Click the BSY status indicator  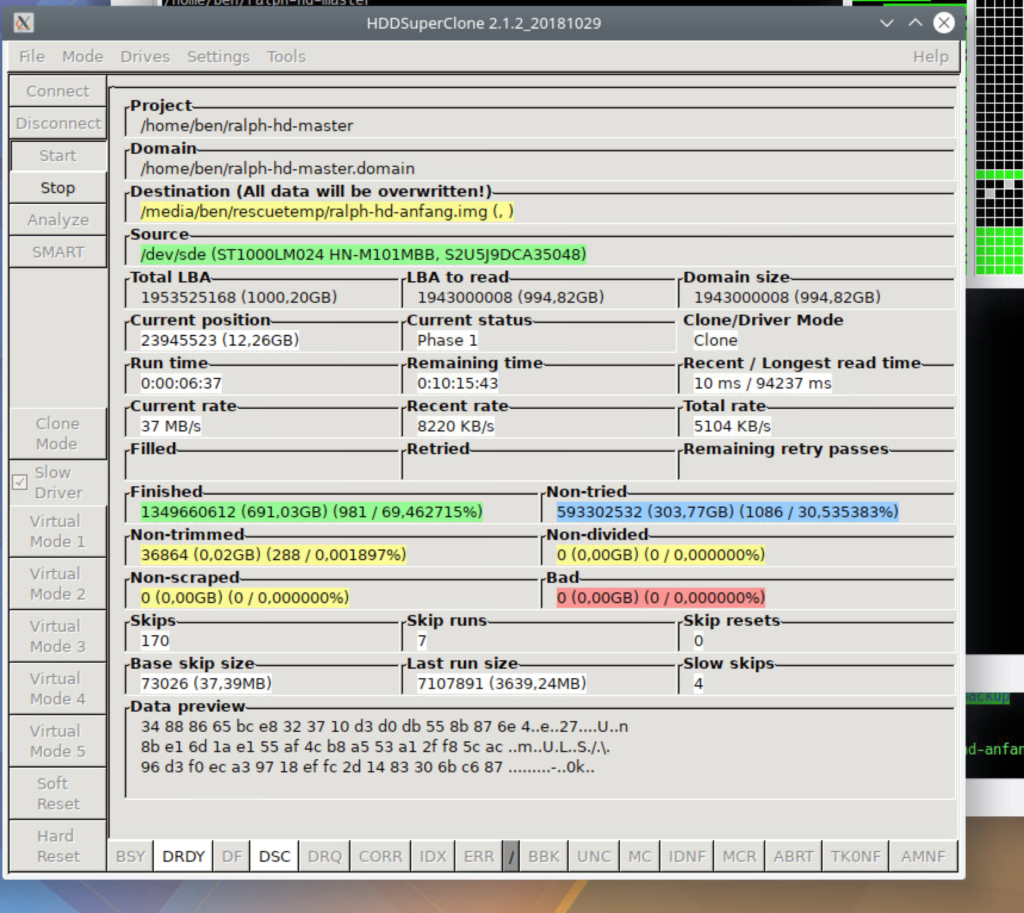point(130,856)
